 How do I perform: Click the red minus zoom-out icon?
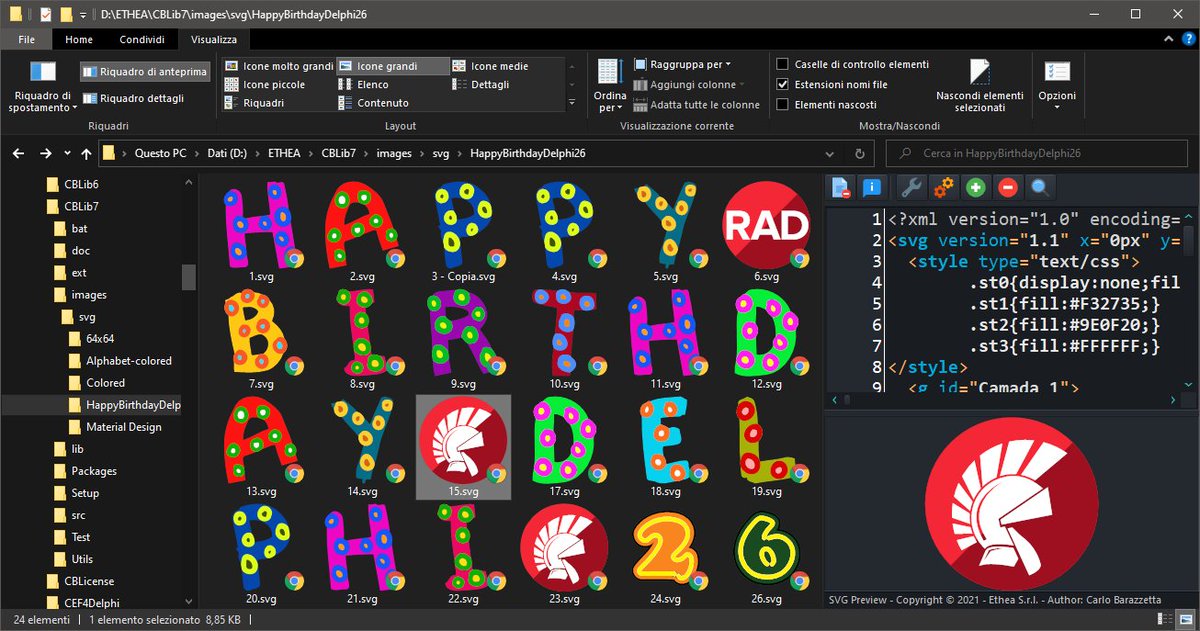tap(1008, 186)
